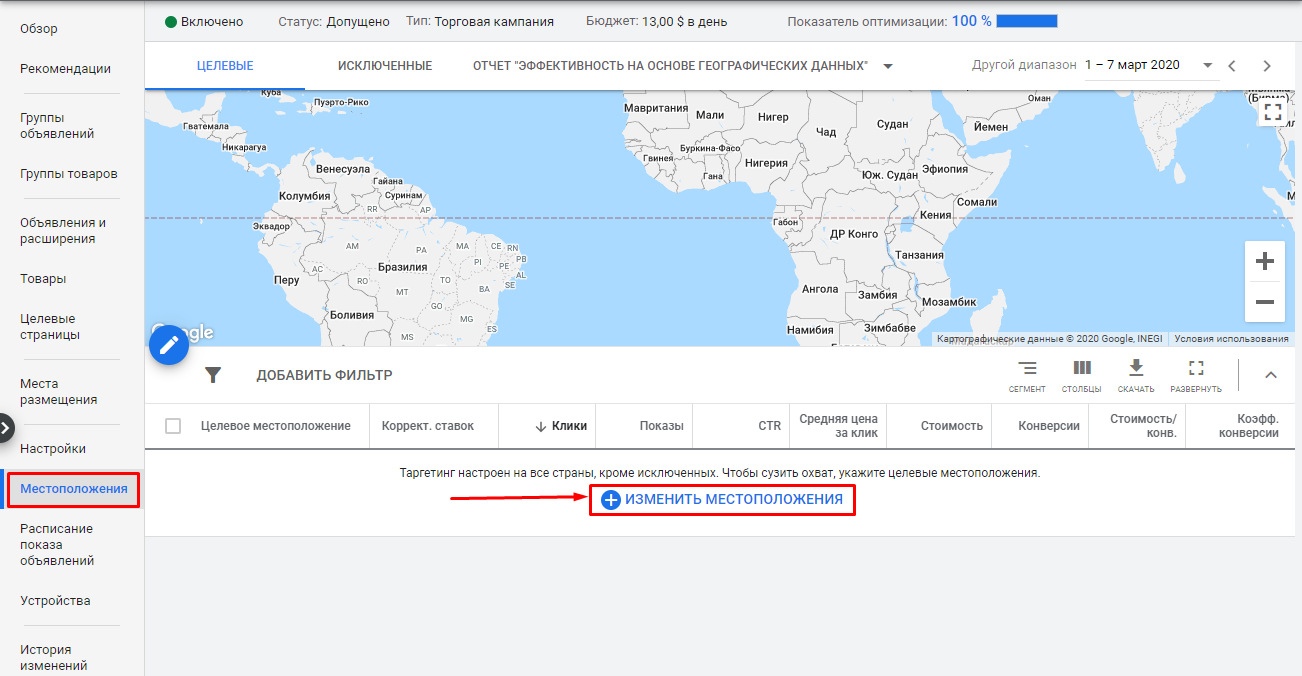Image resolution: width=1302 pixels, height=676 pixels.
Task: Click the Google logo on the map
Action: click(182, 333)
